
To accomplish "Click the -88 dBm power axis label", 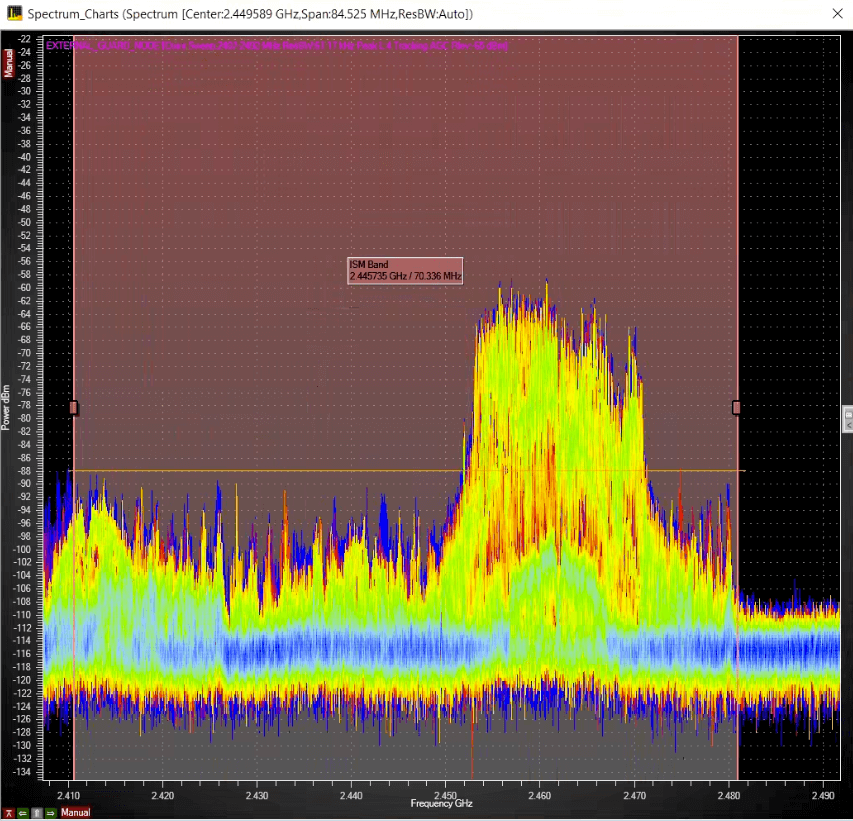I will pos(24,471).
